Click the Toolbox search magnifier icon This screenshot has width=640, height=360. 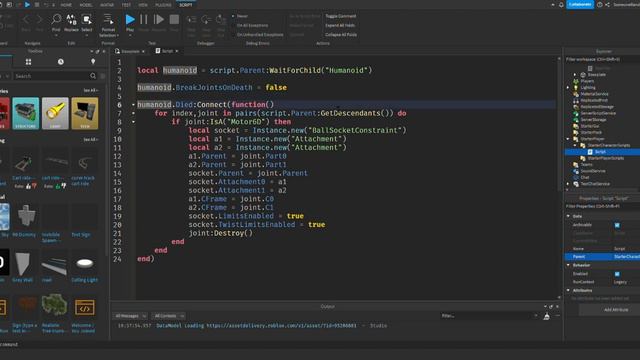click(93, 76)
